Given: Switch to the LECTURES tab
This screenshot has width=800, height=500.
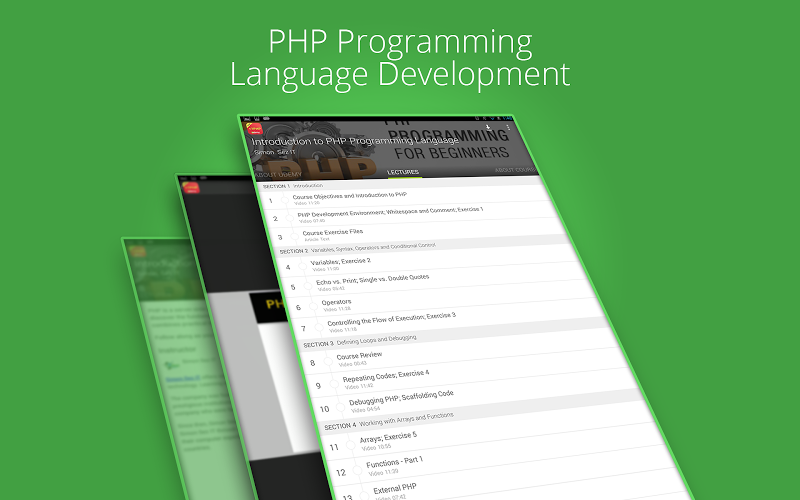Looking at the screenshot, I should (x=403, y=172).
